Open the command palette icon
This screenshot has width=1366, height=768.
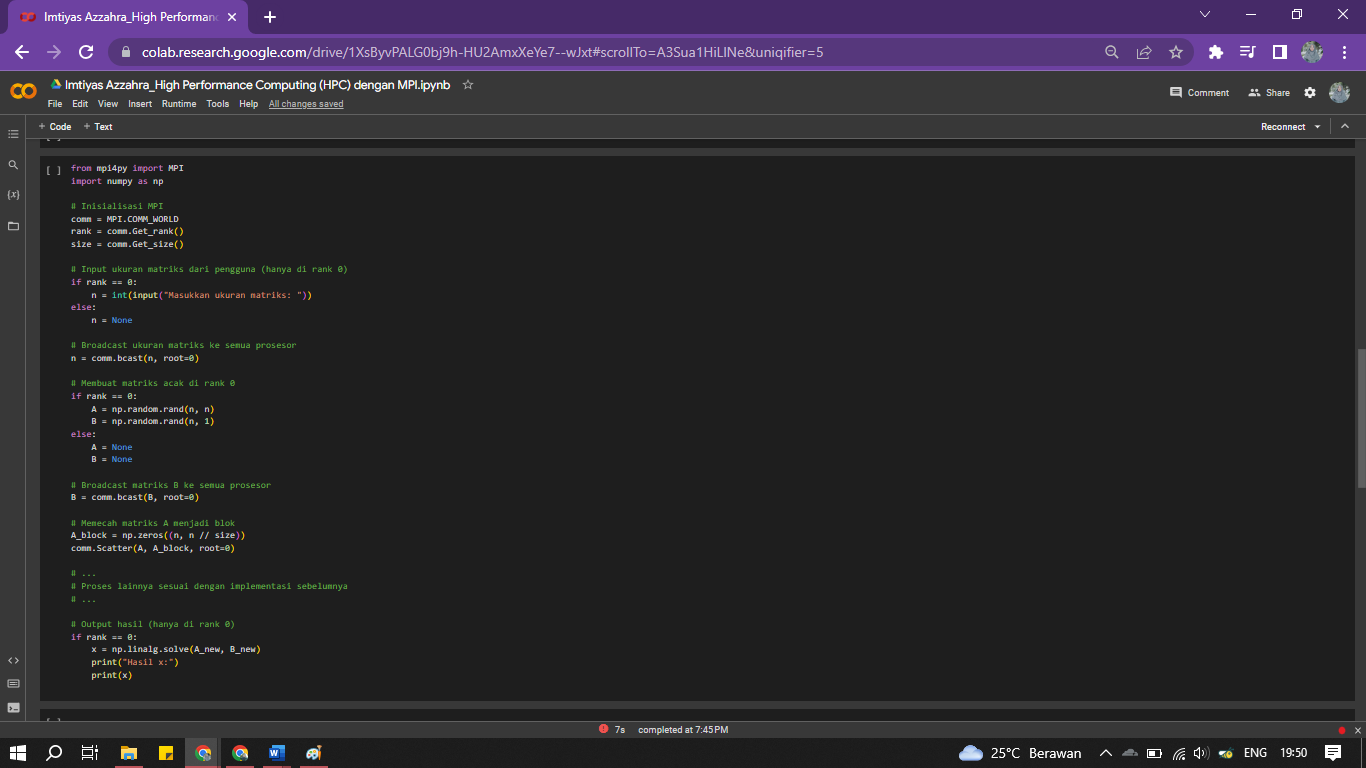[13, 684]
